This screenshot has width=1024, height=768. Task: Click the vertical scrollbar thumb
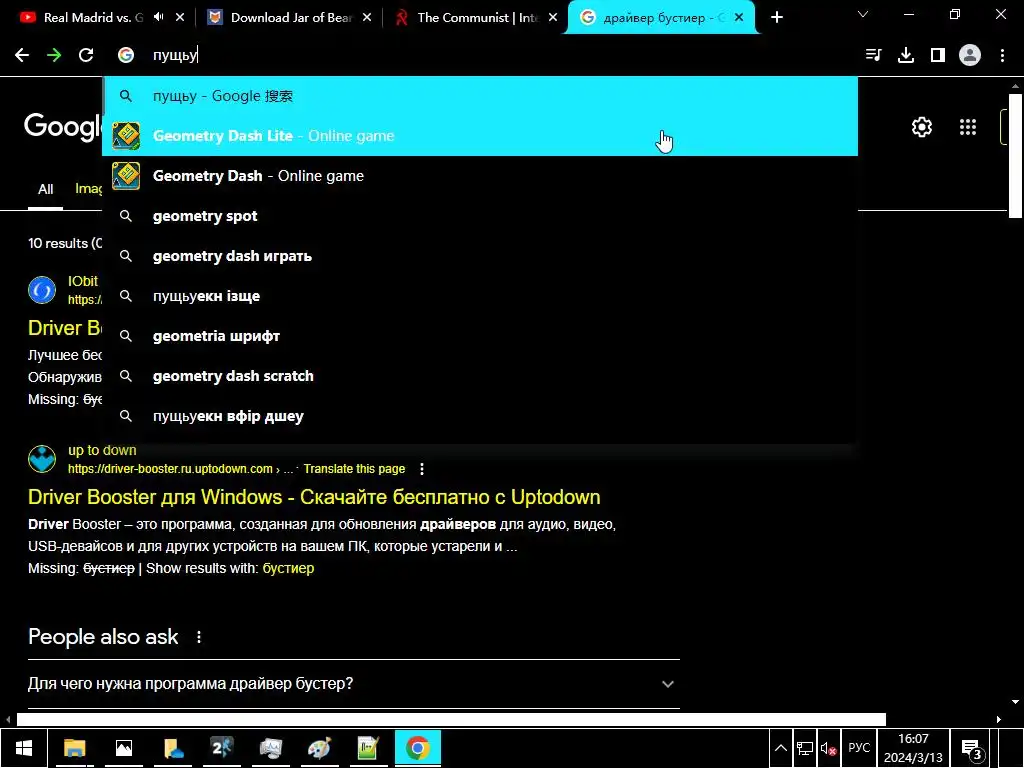[1015, 155]
